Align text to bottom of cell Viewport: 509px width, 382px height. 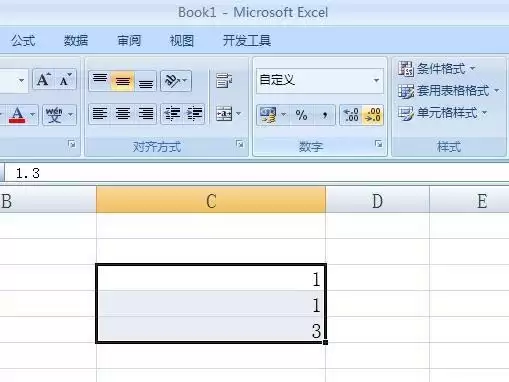146,80
